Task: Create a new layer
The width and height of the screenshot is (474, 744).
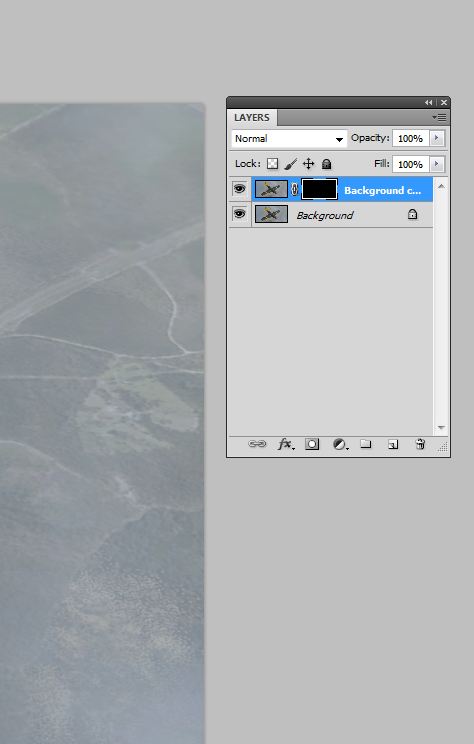Action: (393, 445)
